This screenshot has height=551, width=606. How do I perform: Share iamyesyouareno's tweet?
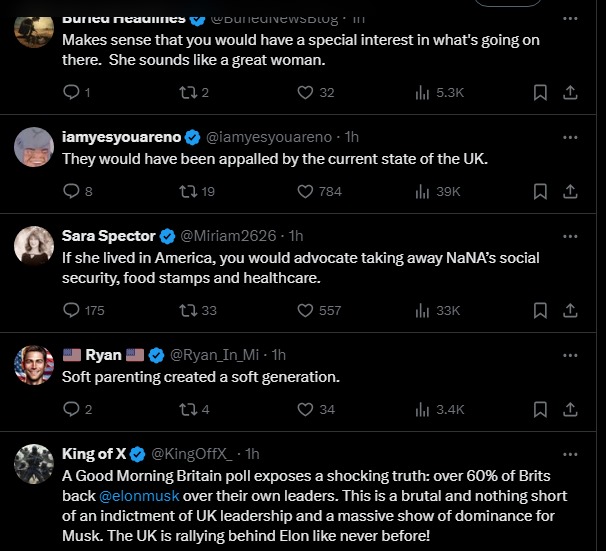tap(570, 191)
